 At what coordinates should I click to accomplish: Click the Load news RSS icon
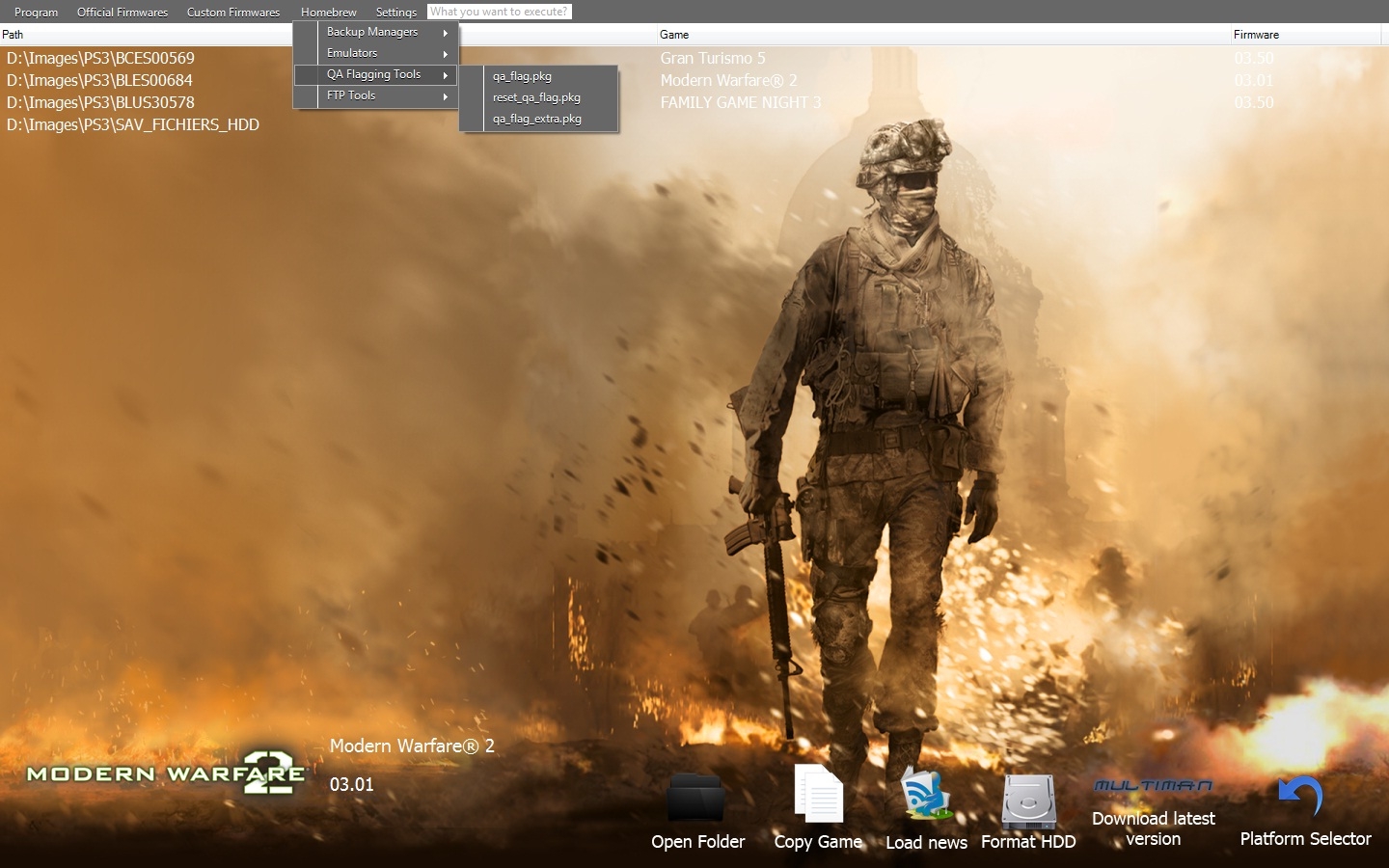coord(926,795)
